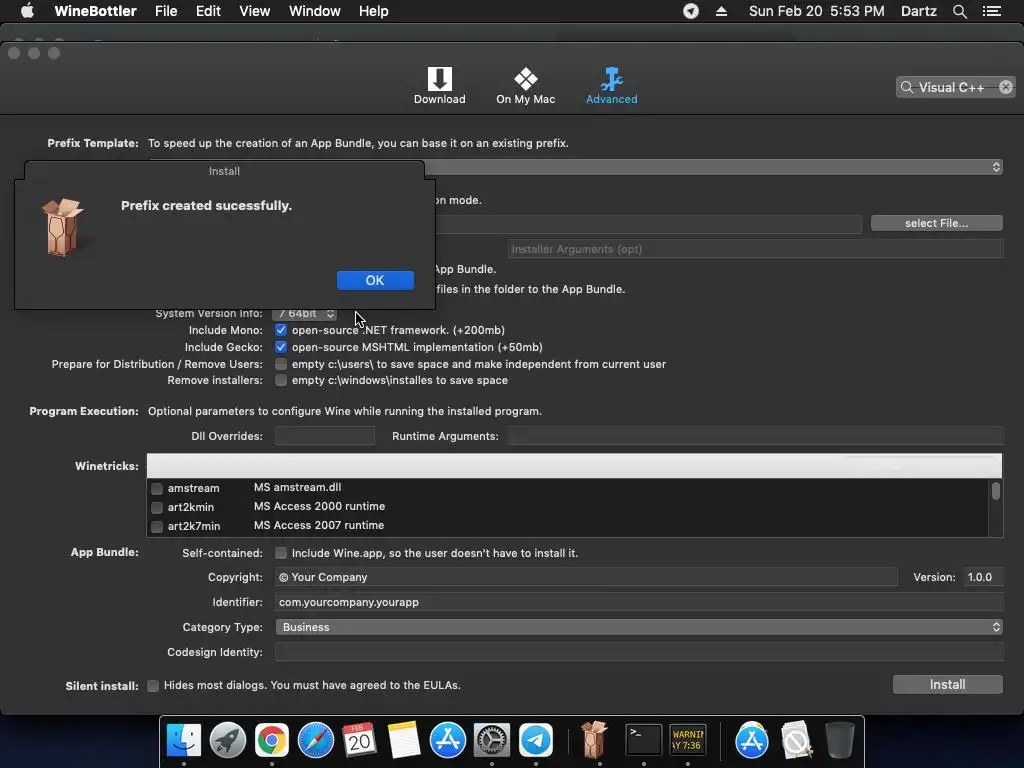Open Spotlight search in menu bar
The height and width of the screenshot is (768, 1024).
959,11
